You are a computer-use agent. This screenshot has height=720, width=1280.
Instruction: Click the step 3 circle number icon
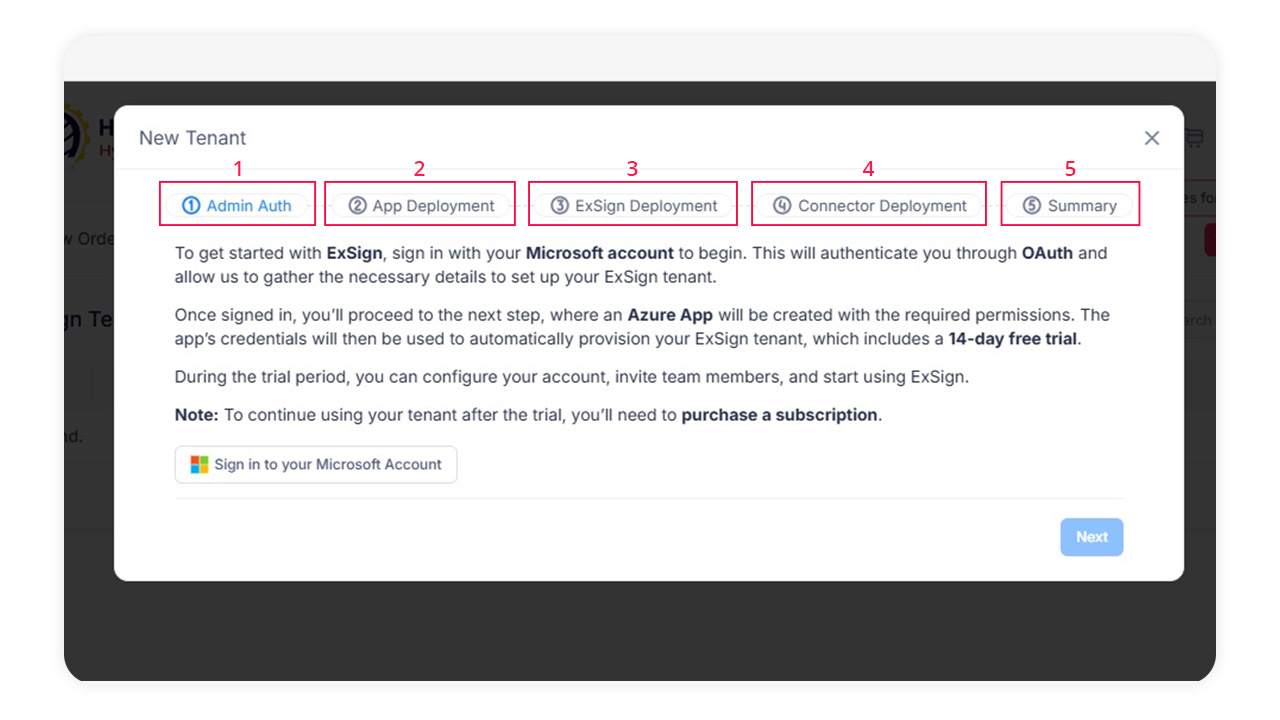[560, 206]
